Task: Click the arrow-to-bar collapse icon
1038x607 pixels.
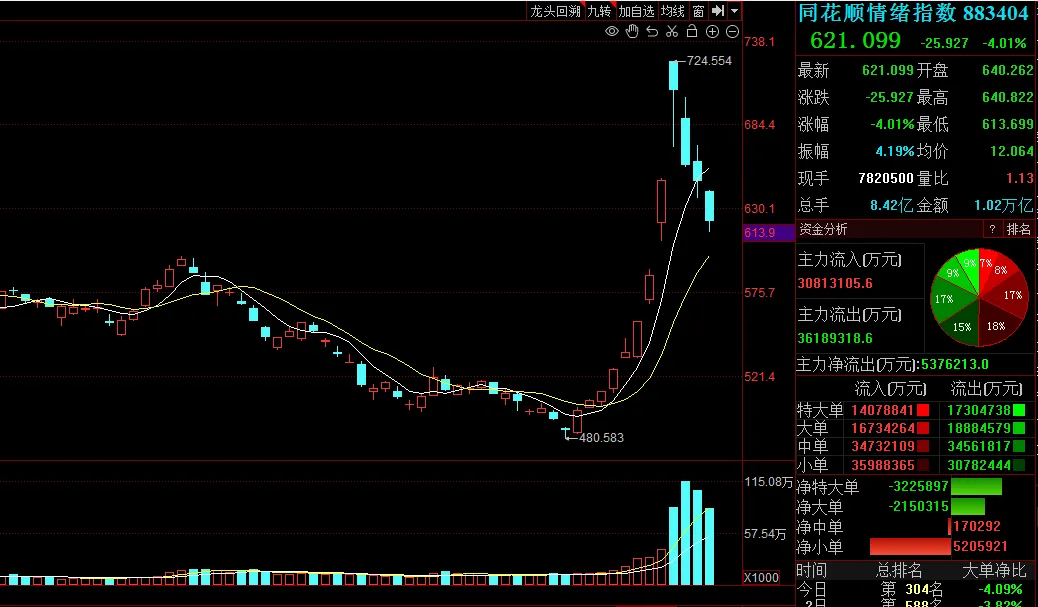Action: 718,11
